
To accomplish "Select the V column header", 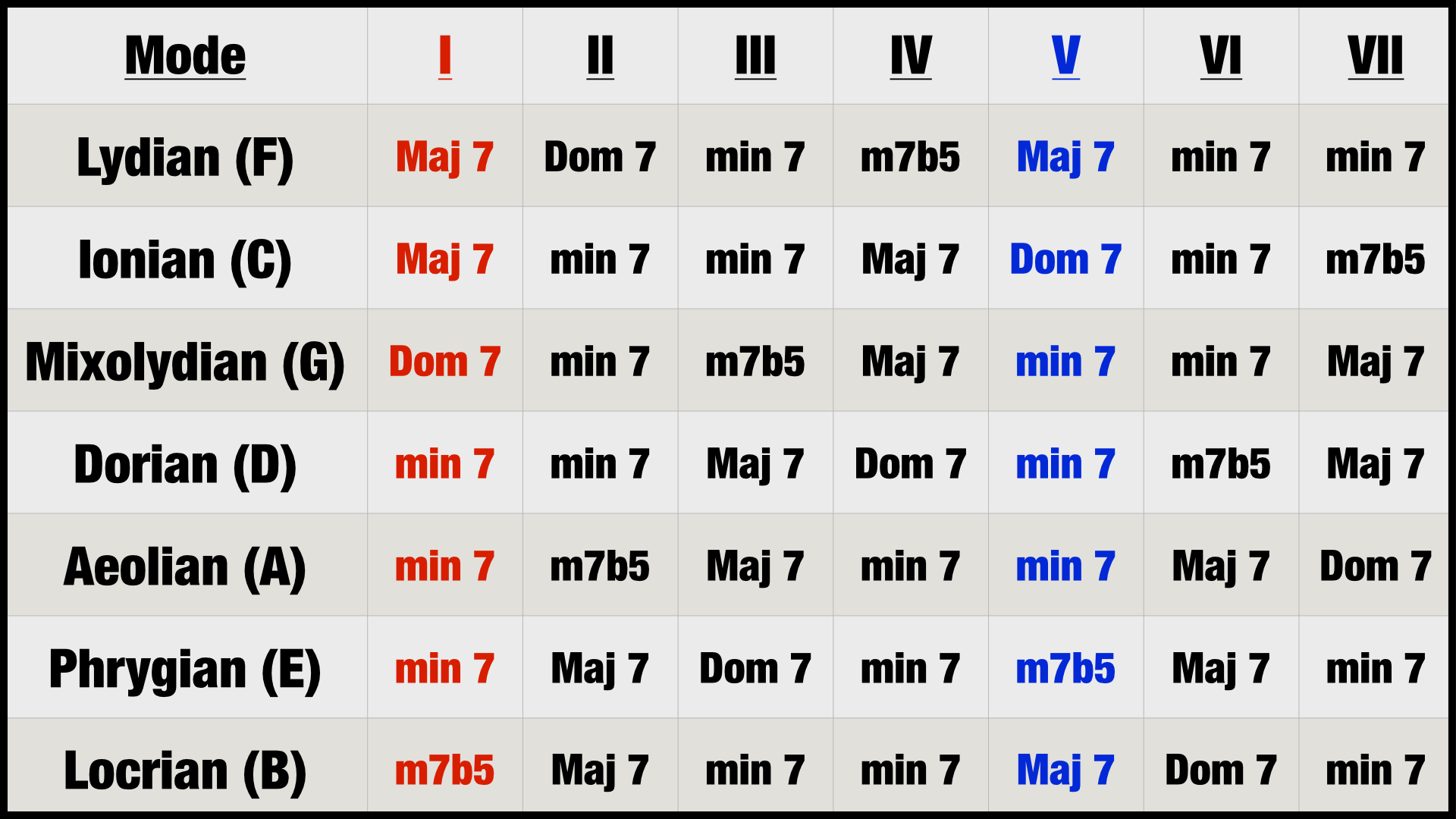I will click(1065, 55).
